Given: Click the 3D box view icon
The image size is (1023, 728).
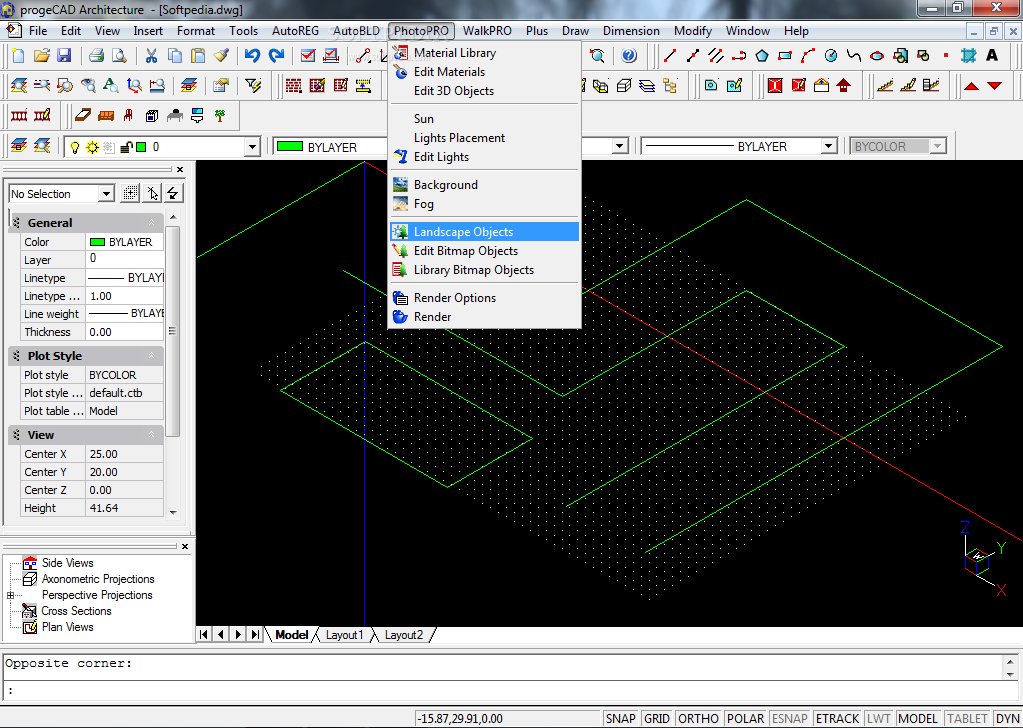Looking at the screenshot, I should (x=624, y=85).
